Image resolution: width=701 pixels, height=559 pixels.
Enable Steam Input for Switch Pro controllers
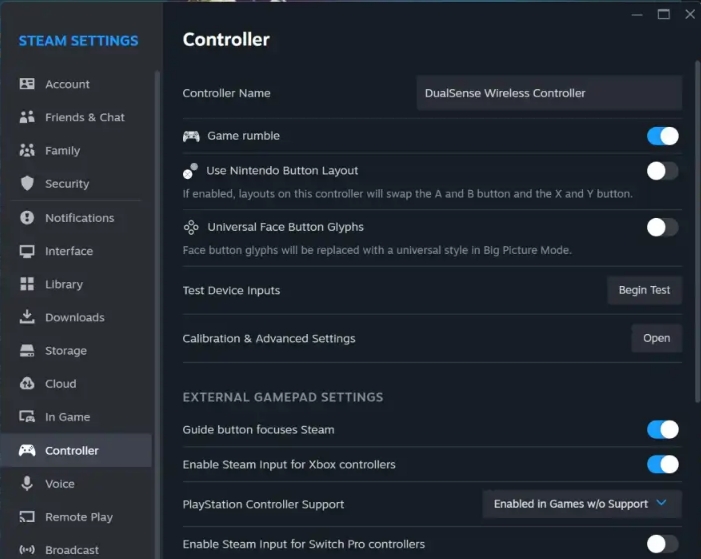pos(663,544)
